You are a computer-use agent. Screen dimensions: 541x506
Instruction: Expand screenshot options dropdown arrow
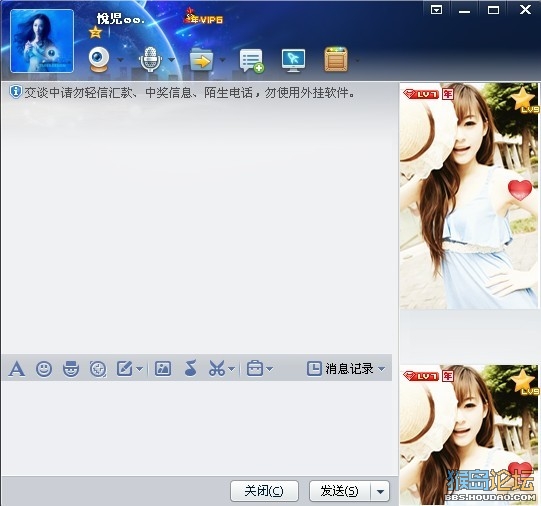coord(232,369)
